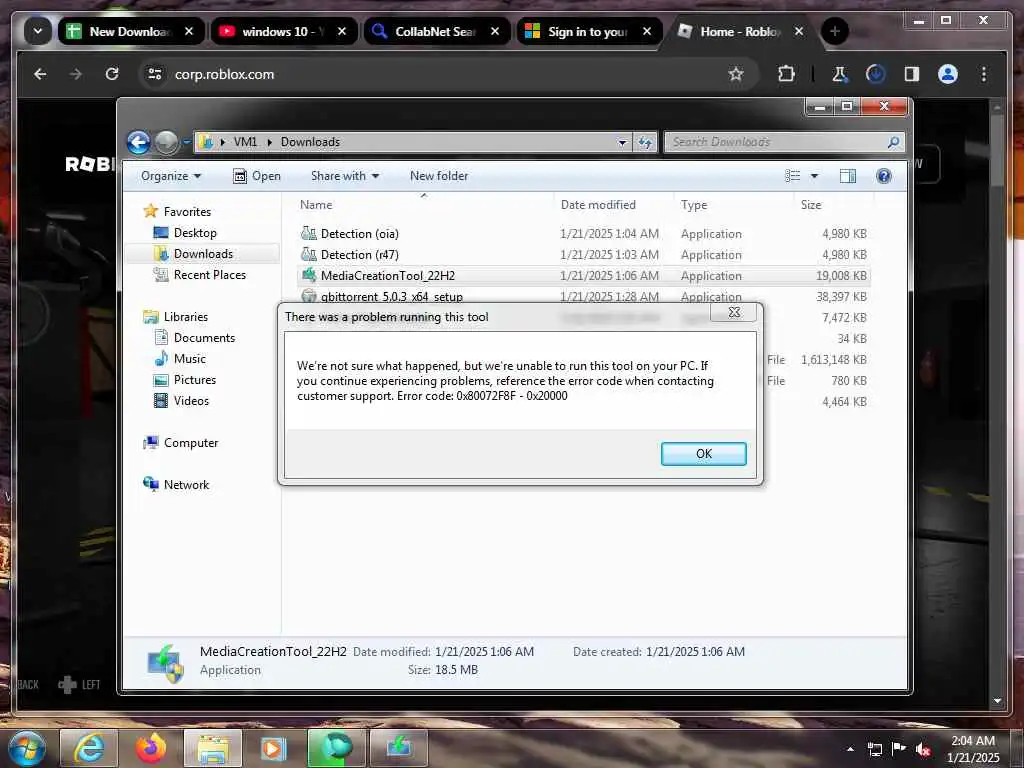Toggle the preview pane icon
Image resolution: width=1024 pixels, height=768 pixels.
pos(848,176)
